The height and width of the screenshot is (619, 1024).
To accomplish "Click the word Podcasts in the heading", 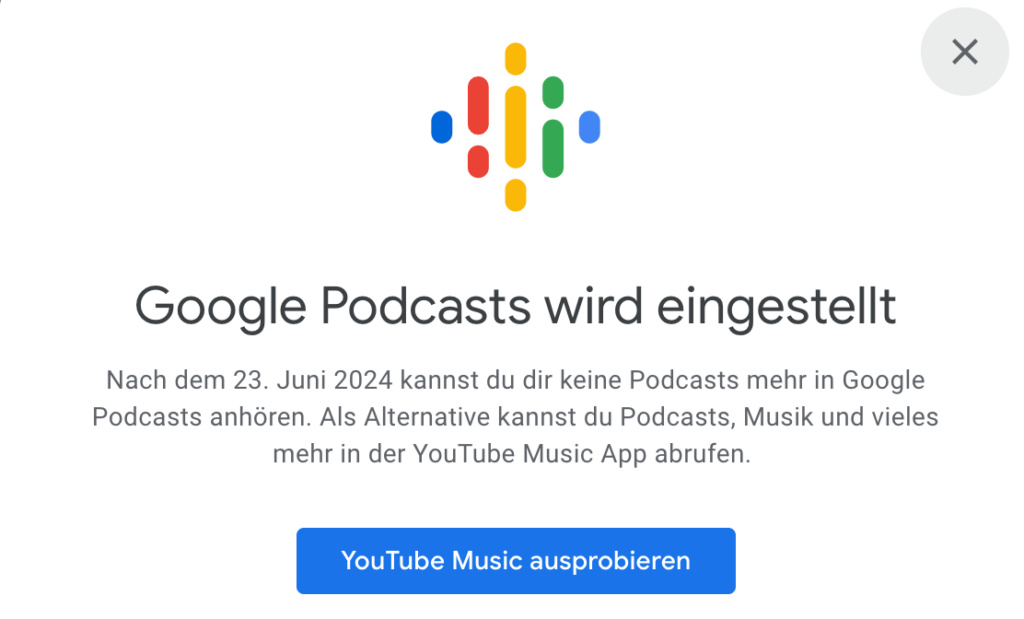I will pos(426,306).
